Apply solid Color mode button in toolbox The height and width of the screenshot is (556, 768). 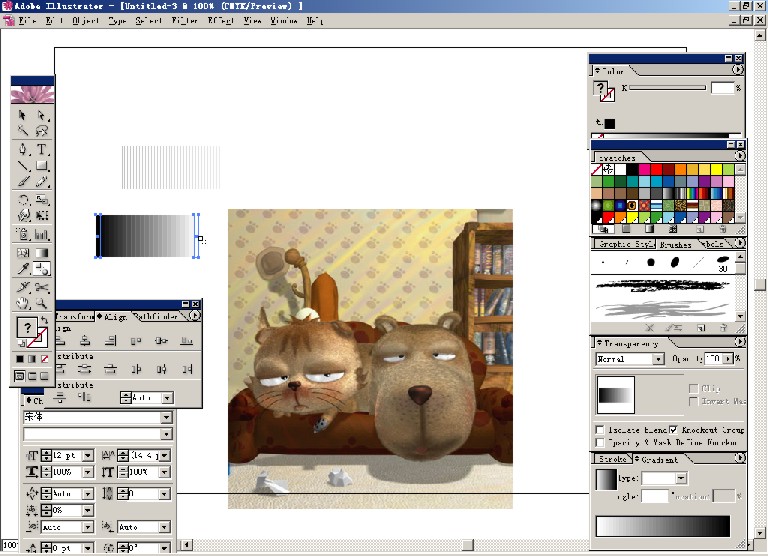pyautogui.click(x=20, y=359)
